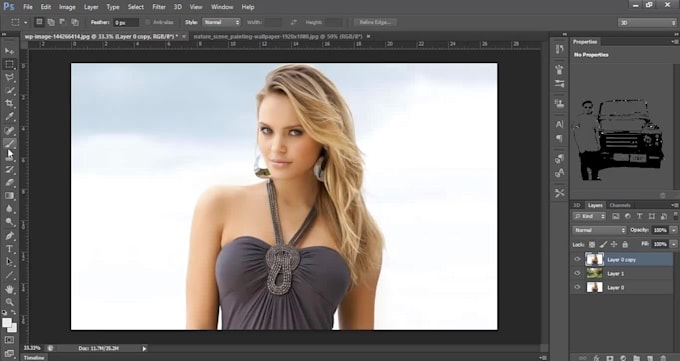The height and width of the screenshot is (361, 680).
Task: Select the History Brush tool
Action: [x=10, y=170]
